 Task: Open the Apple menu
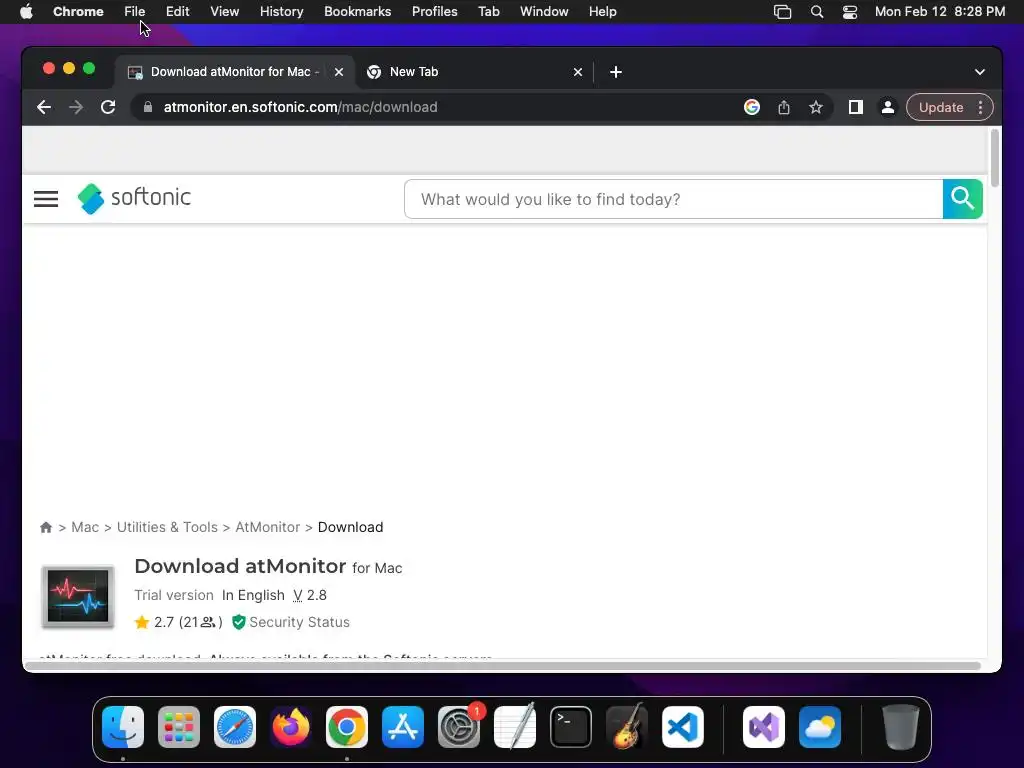(26, 12)
